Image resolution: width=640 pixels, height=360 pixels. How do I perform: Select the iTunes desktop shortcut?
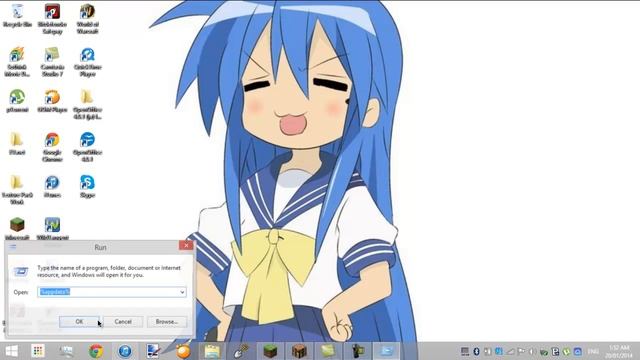coord(52,187)
